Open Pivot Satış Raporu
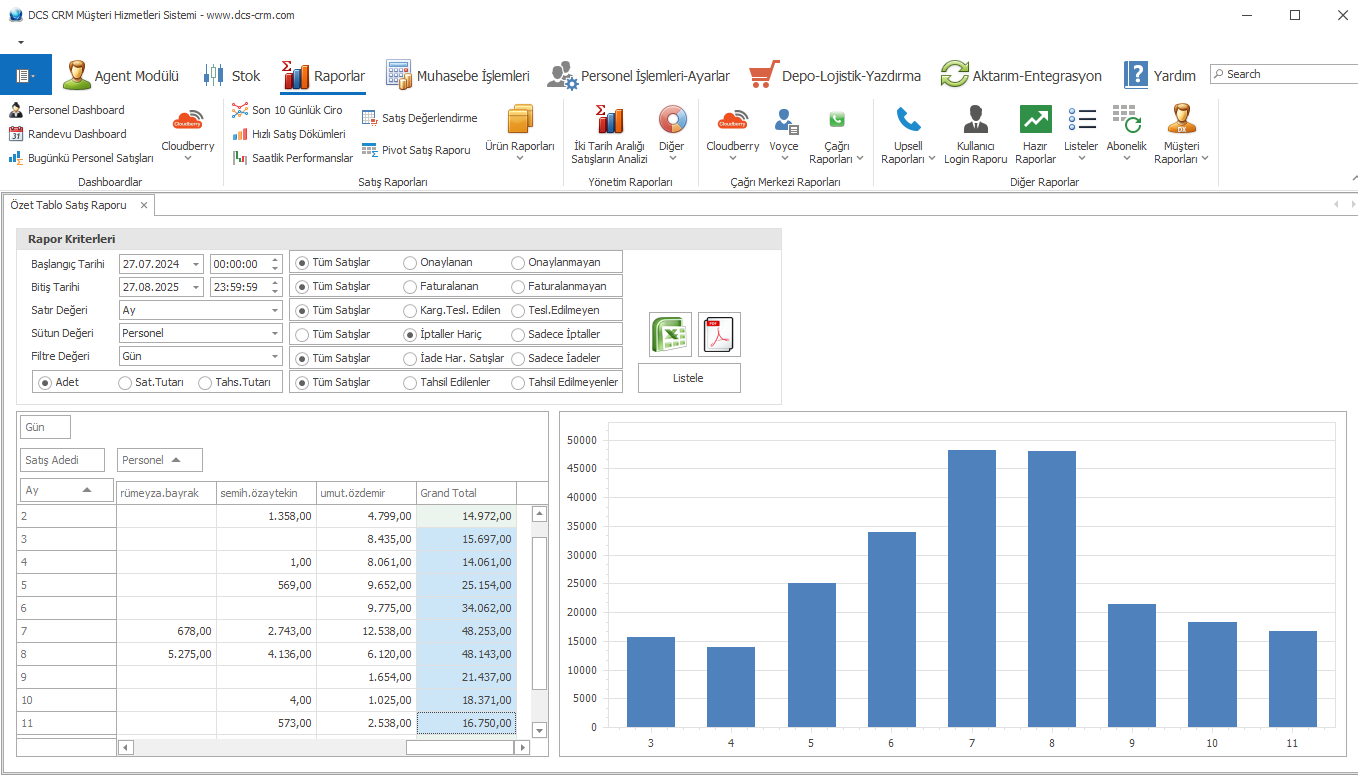 pyautogui.click(x=416, y=150)
